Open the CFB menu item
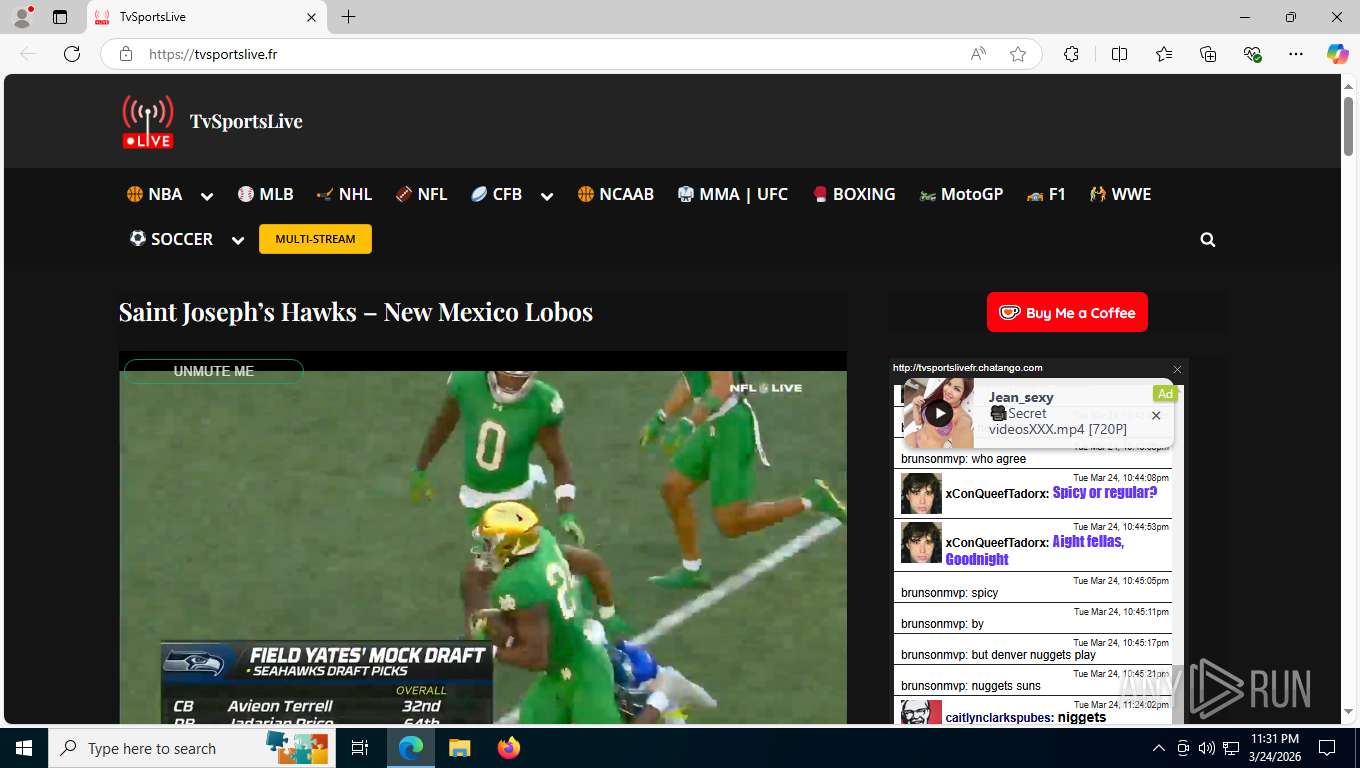The width and height of the screenshot is (1360, 768). [x=496, y=194]
